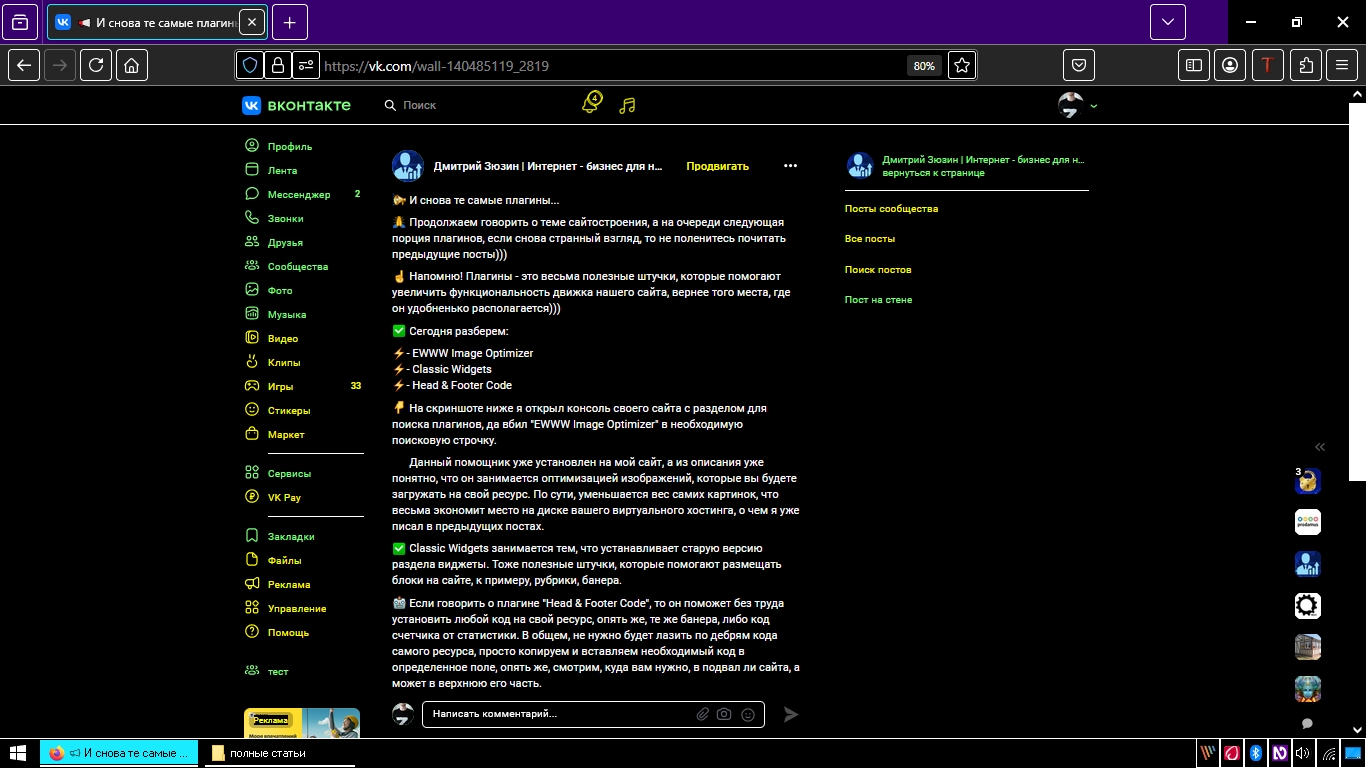The width and height of the screenshot is (1366, 768).
Task: Click the padlock site info icon
Action: point(278,65)
